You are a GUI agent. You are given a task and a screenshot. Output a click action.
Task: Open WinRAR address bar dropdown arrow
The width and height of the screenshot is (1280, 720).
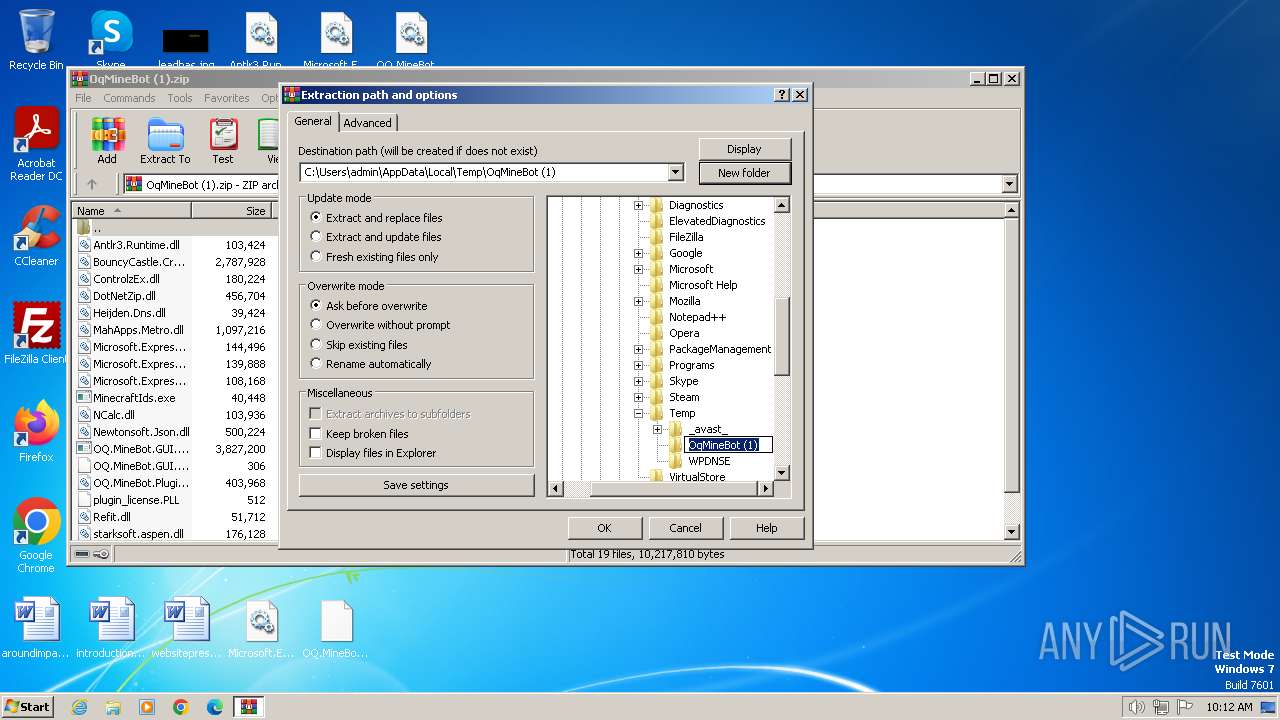tap(1009, 184)
